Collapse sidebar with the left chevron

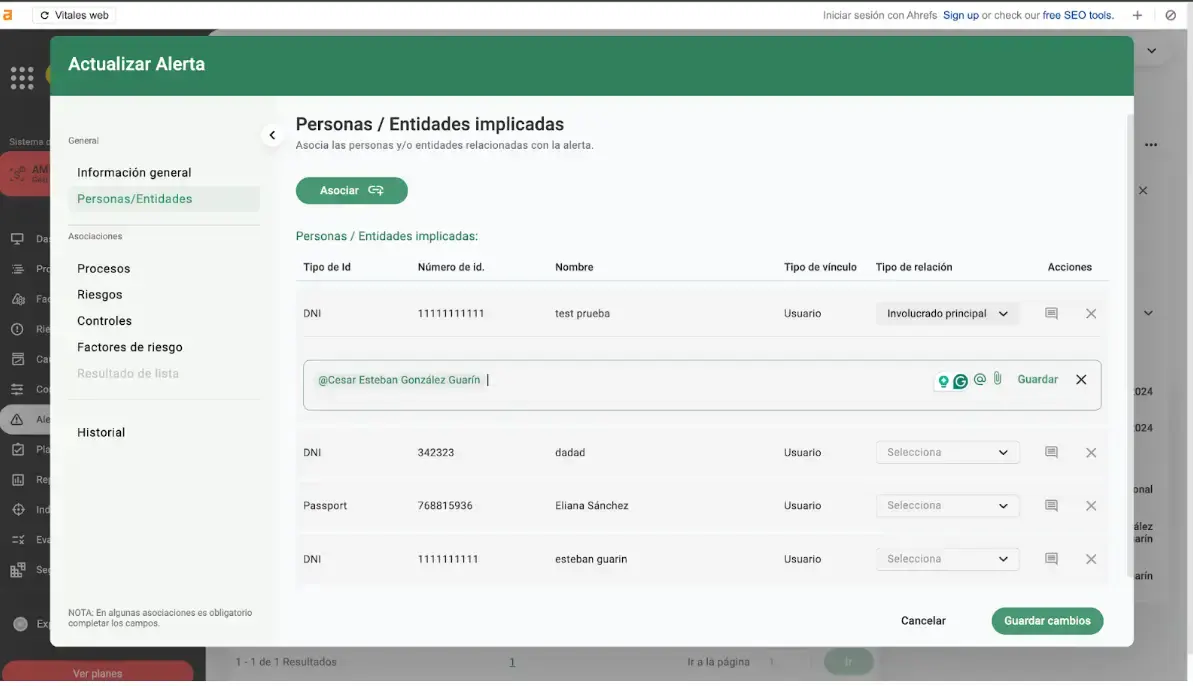[x=272, y=136]
